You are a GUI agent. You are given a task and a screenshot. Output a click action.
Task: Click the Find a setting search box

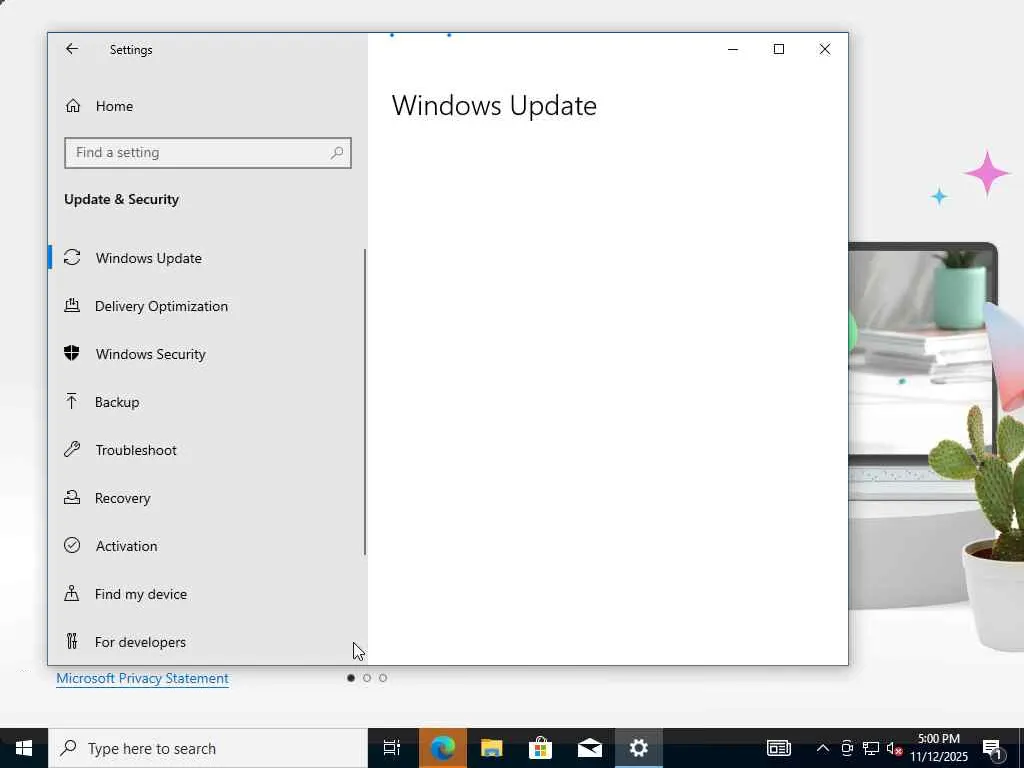208,153
